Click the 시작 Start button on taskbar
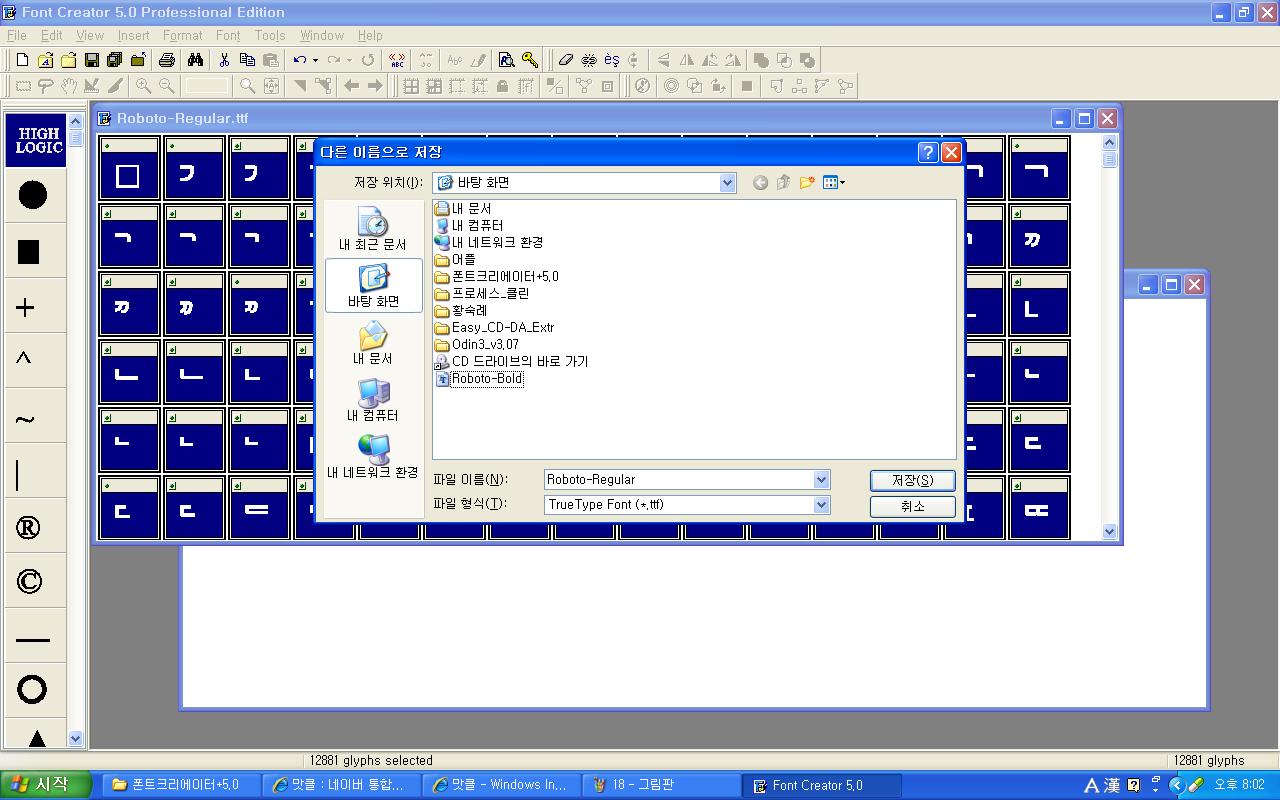 [45, 785]
